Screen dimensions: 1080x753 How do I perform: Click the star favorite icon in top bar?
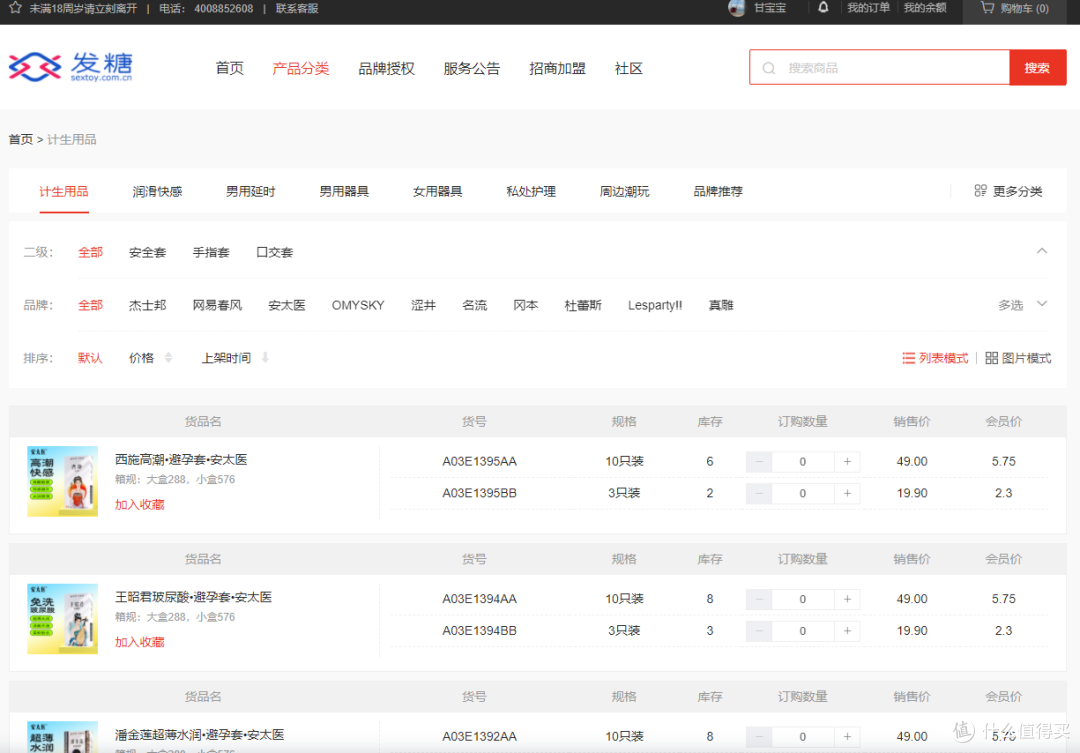click(15, 8)
